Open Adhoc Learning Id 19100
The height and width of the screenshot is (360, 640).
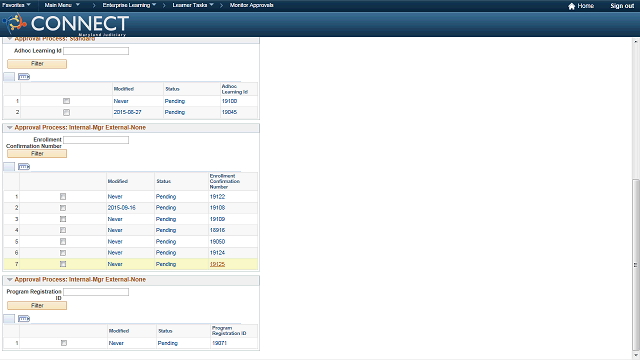point(229,101)
